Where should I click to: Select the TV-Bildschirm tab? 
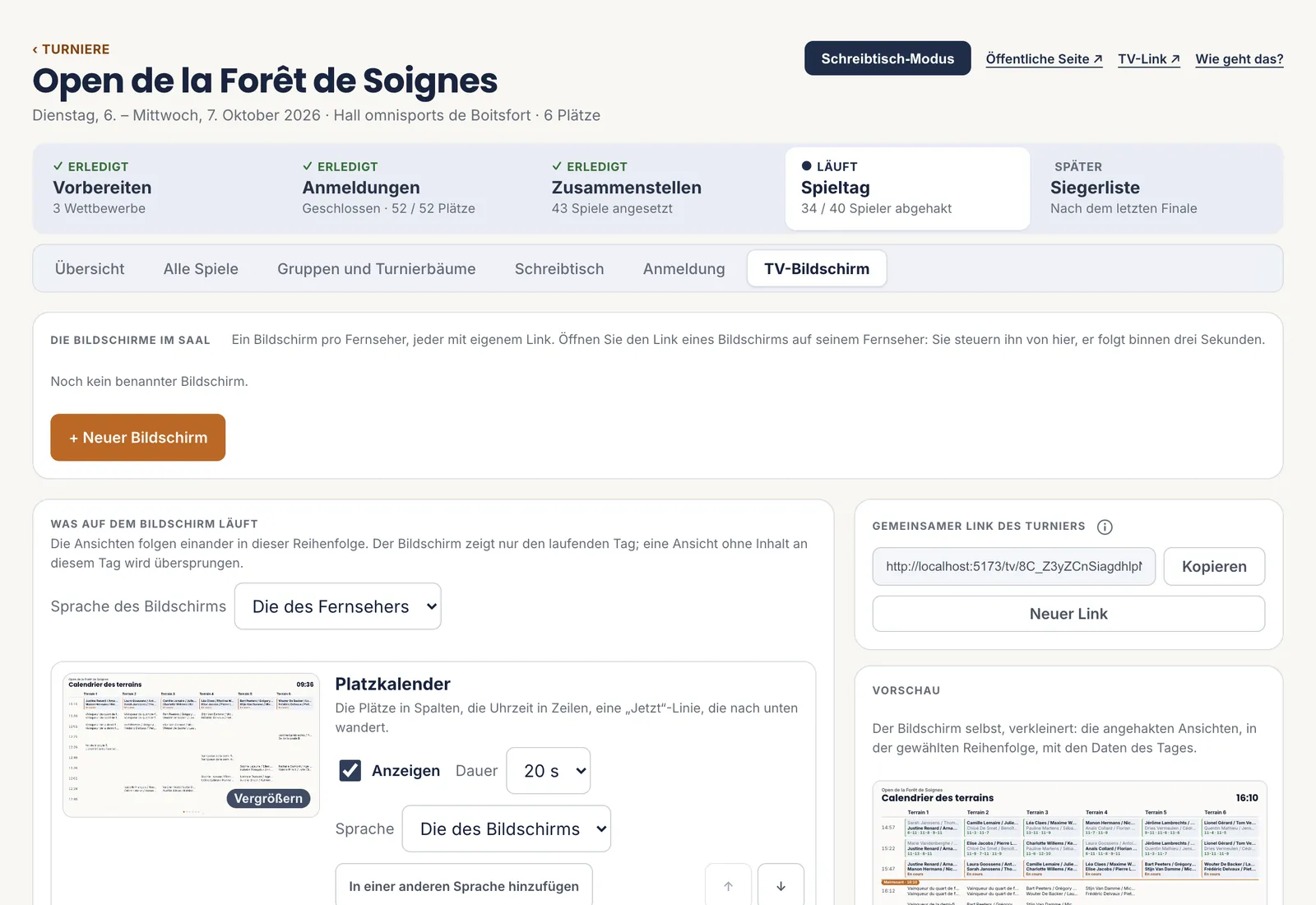coord(817,269)
